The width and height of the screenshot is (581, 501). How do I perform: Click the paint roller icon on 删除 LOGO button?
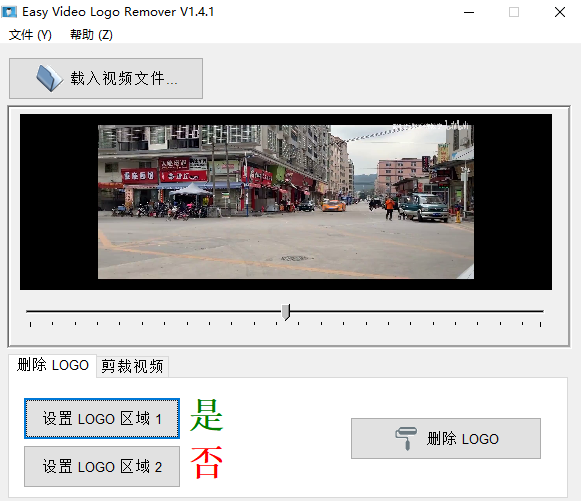406,439
